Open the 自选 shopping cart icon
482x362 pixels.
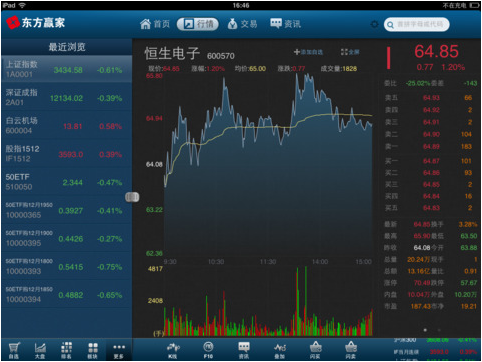pyautogui.click(x=14, y=350)
